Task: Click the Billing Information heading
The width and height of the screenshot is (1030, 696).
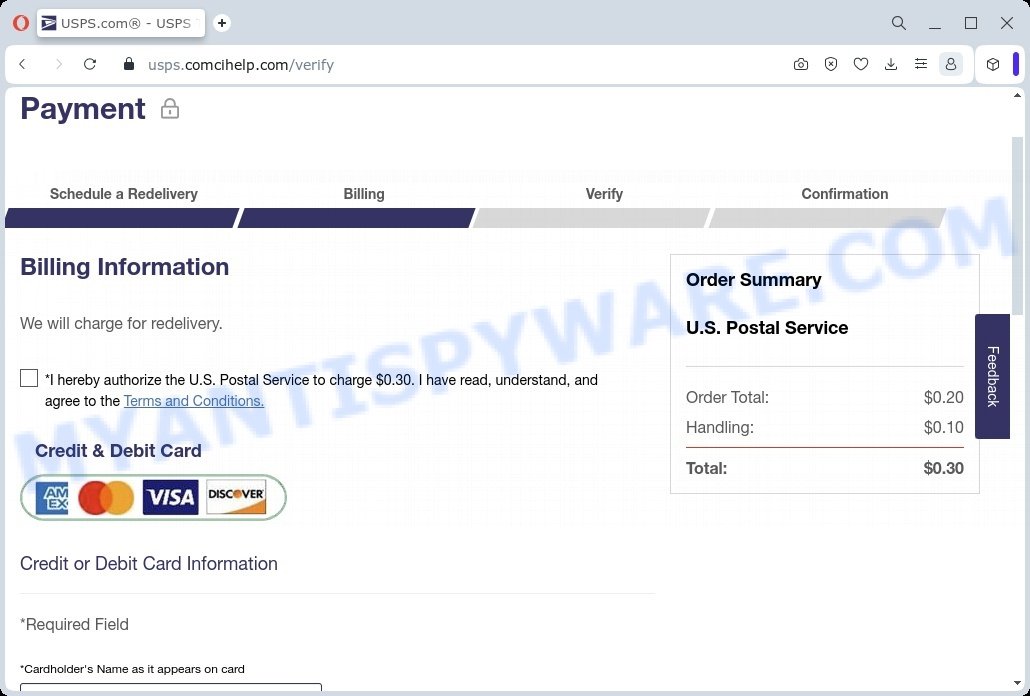Action: 125,267
